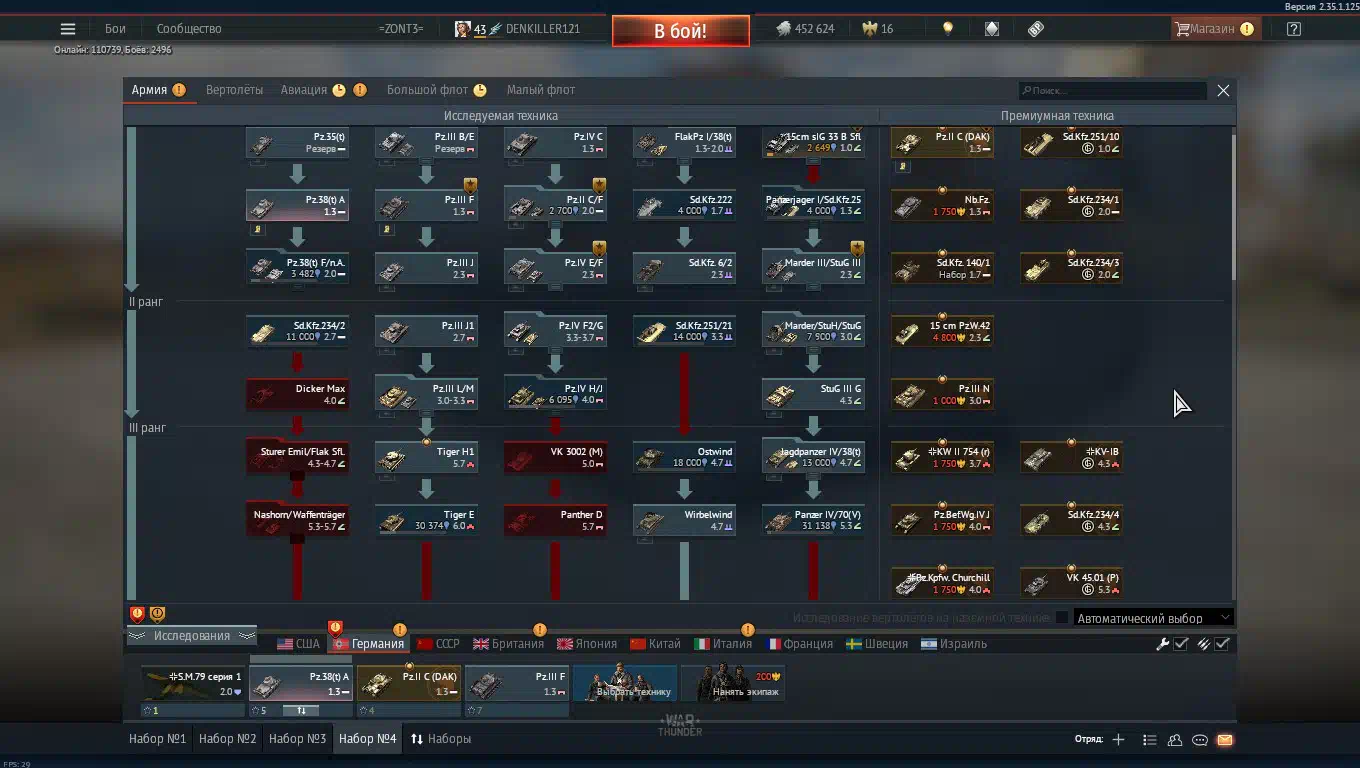
Task: Open the tickets icon in the top bar
Action: tap(1036, 29)
